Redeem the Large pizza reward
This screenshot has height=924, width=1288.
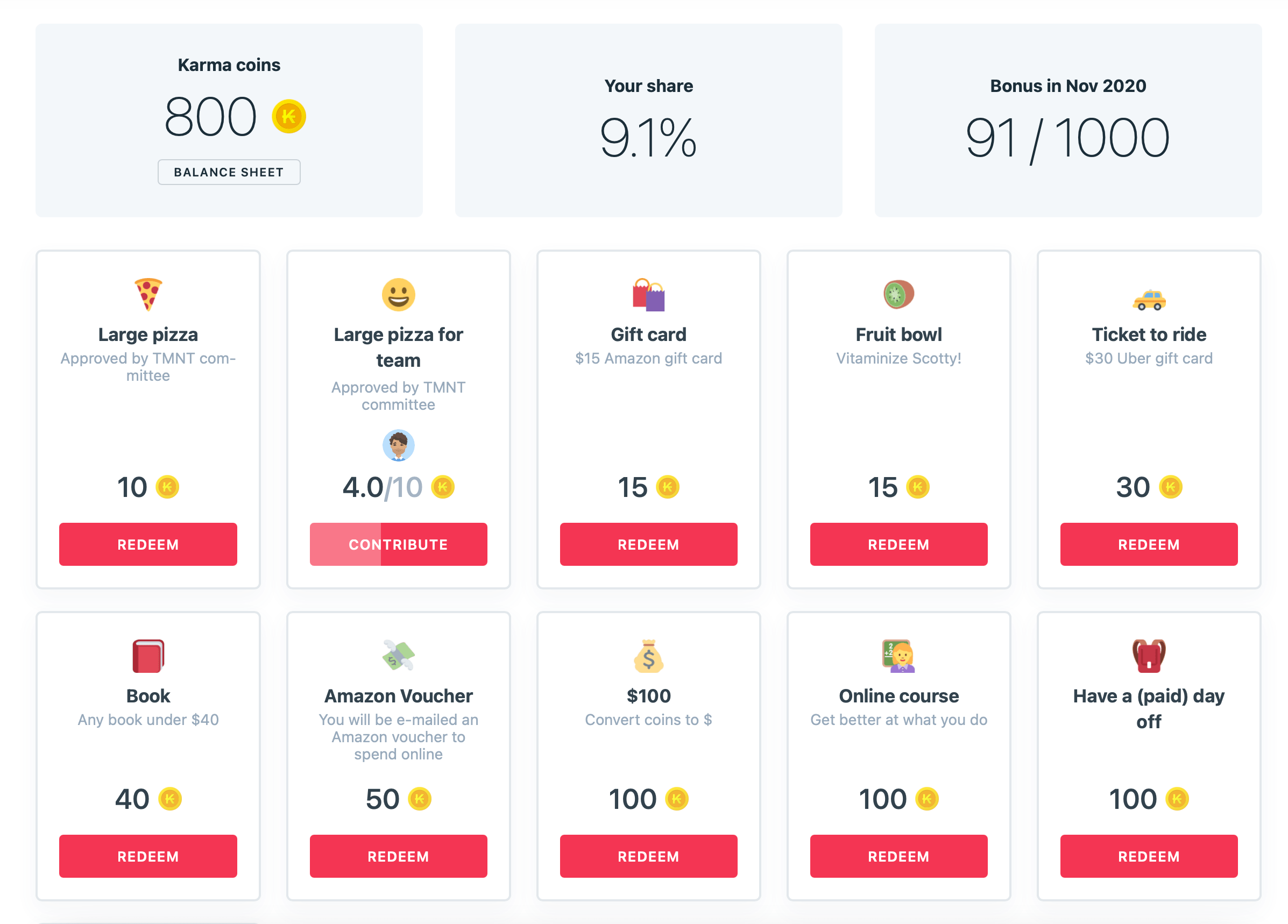(x=147, y=544)
